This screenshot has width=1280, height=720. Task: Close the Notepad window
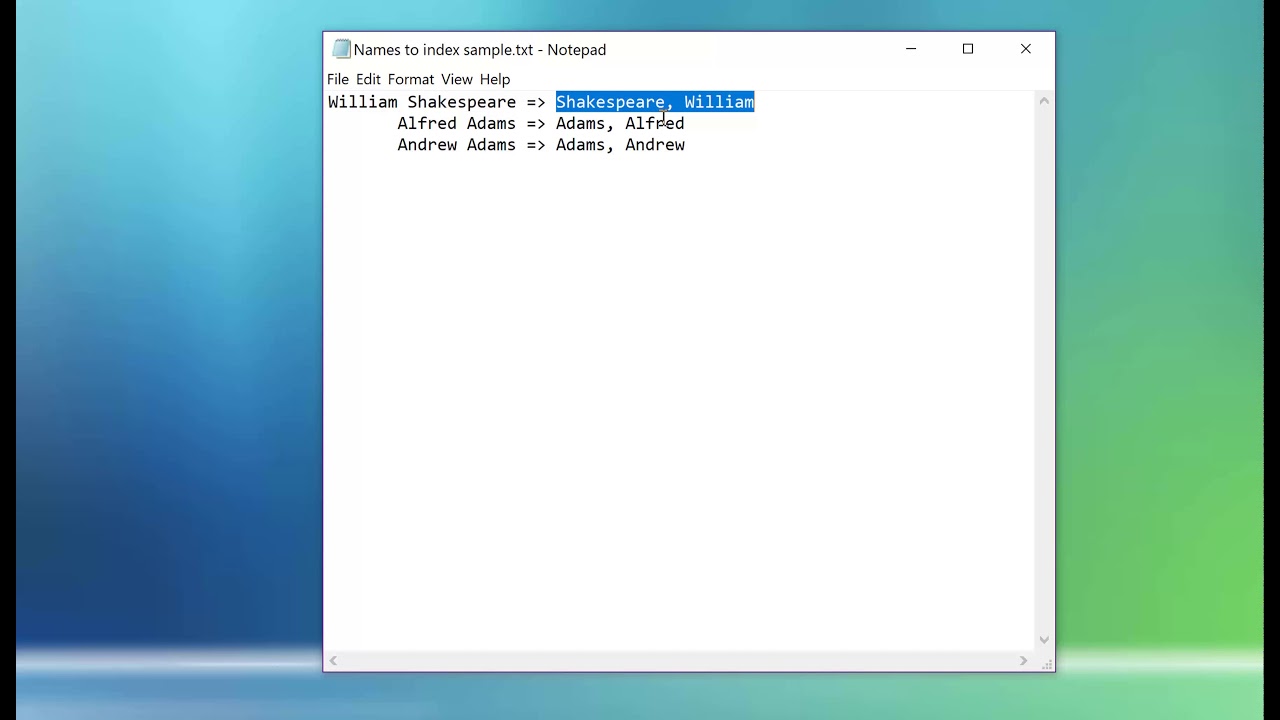[x=1026, y=49]
